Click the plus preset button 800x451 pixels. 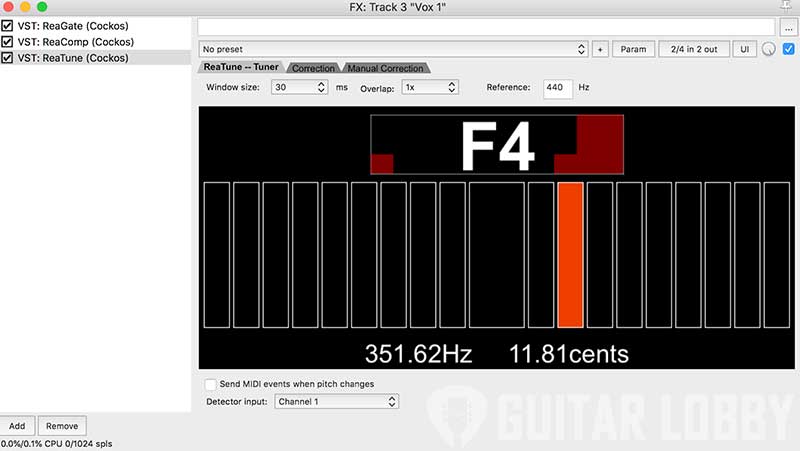(600, 49)
